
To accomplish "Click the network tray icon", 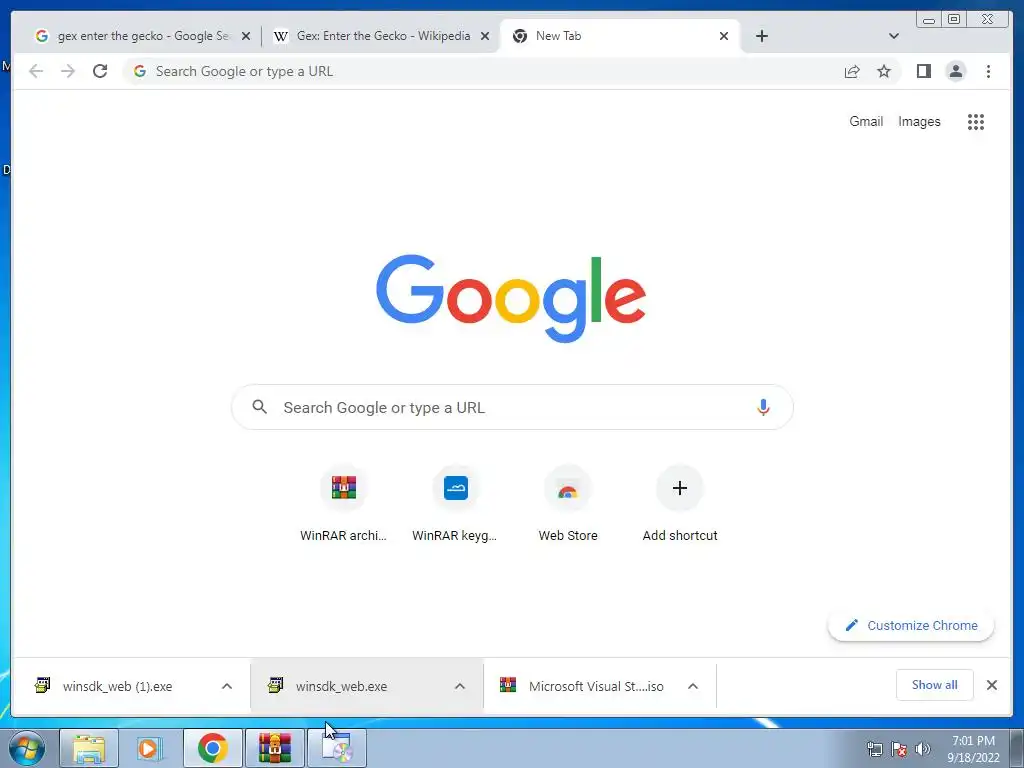I will point(874,749).
